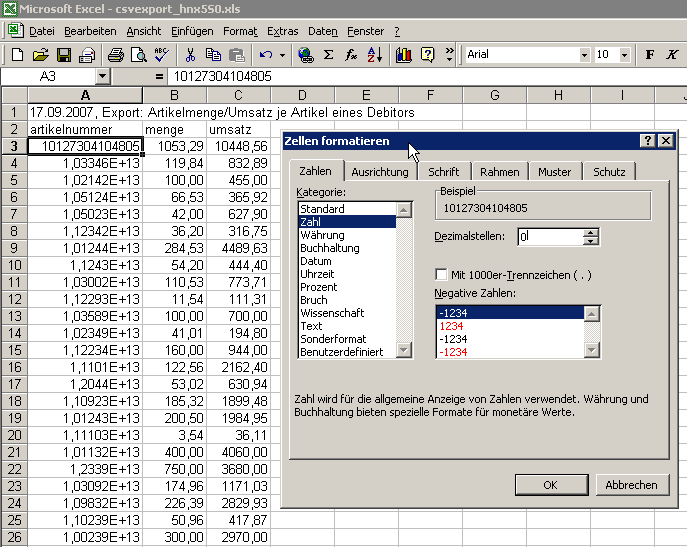Click the Dezimalstellen input field

tap(550, 237)
